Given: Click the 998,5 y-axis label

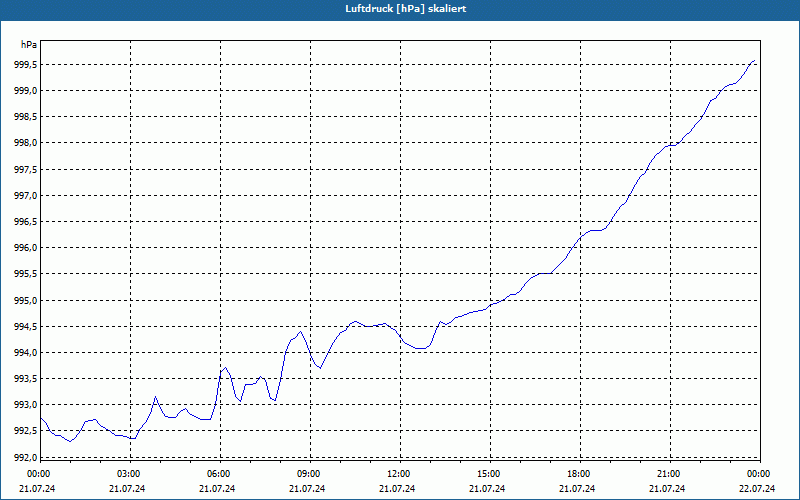Looking at the screenshot, I should click(26, 117).
